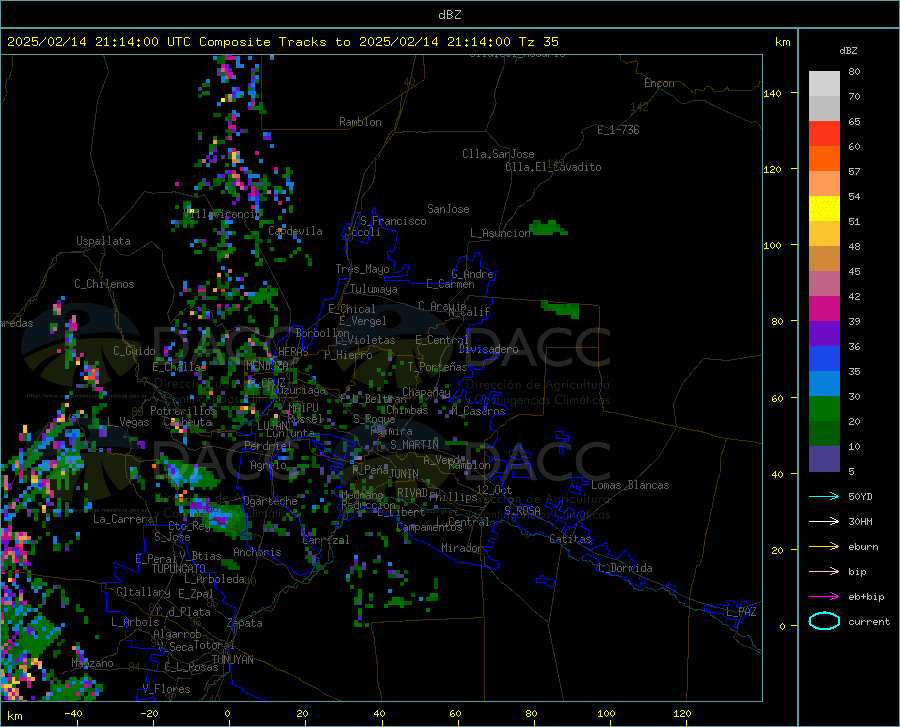900x727 pixels.
Task: Click the Zapata map label
Action: (x=245, y=623)
